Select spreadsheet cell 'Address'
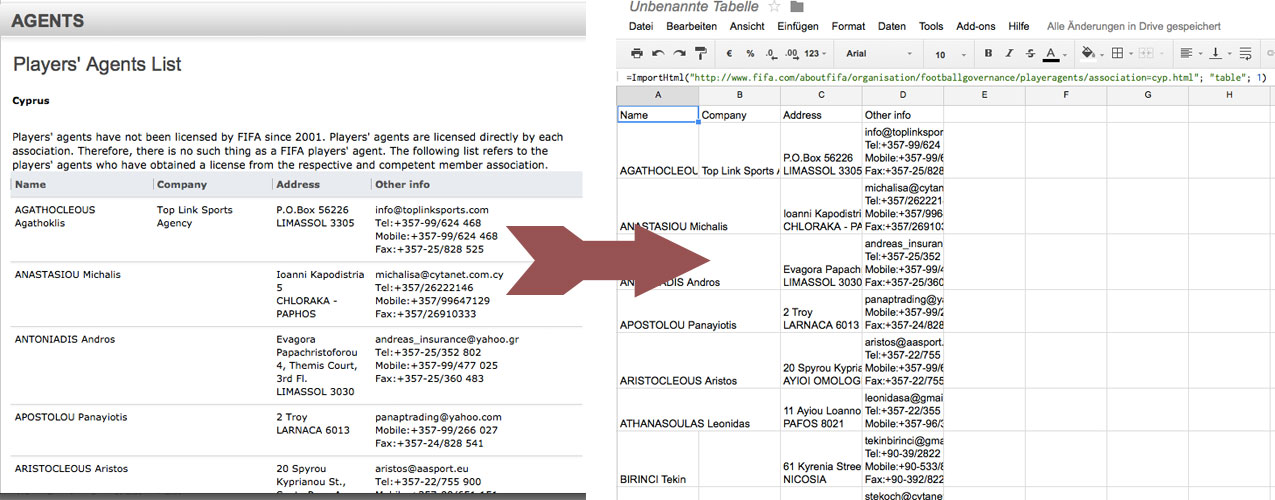The height and width of the screenshot is (500, 1275). point(822,114)
